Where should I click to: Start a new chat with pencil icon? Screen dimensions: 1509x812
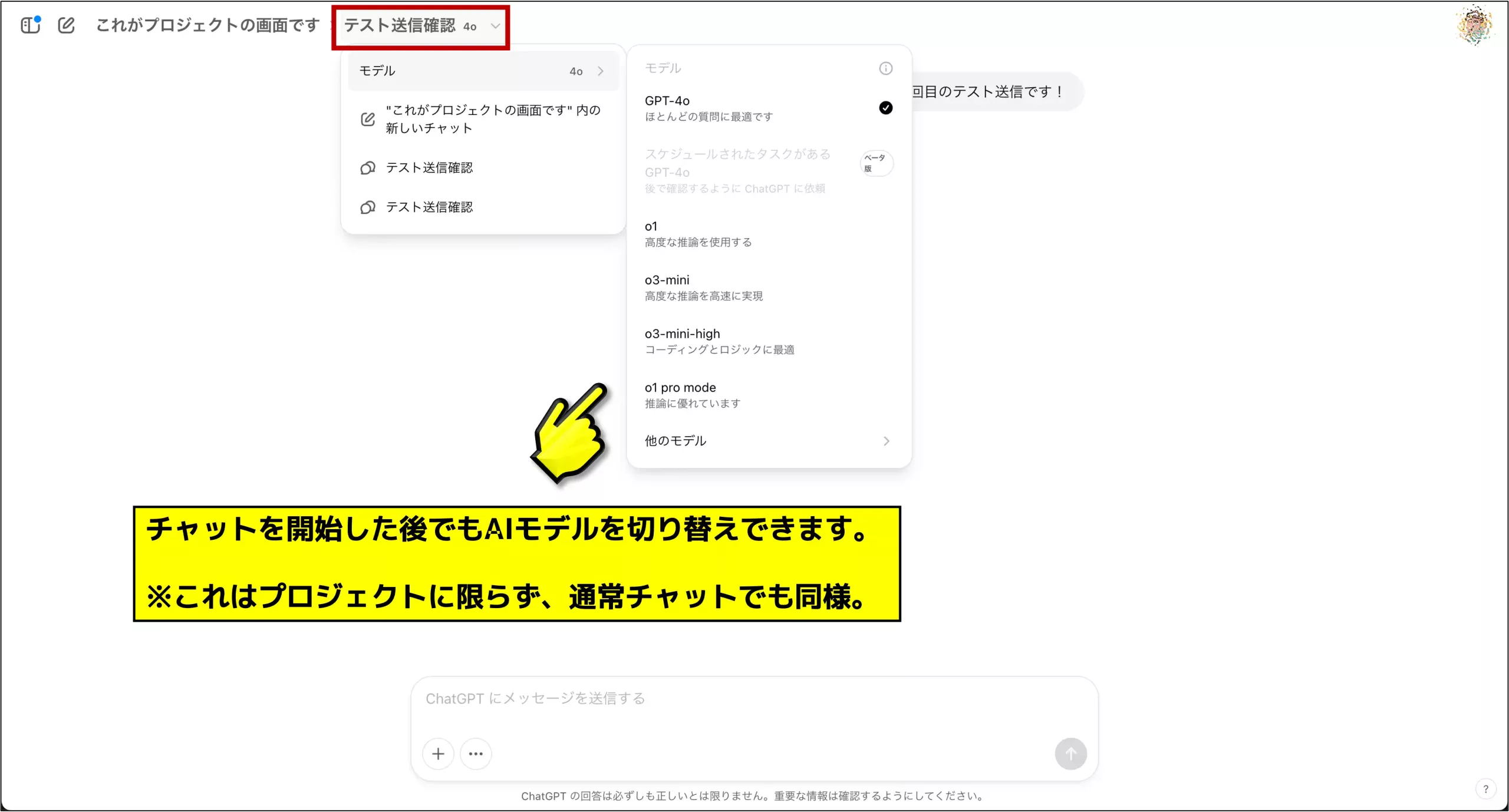66,25
